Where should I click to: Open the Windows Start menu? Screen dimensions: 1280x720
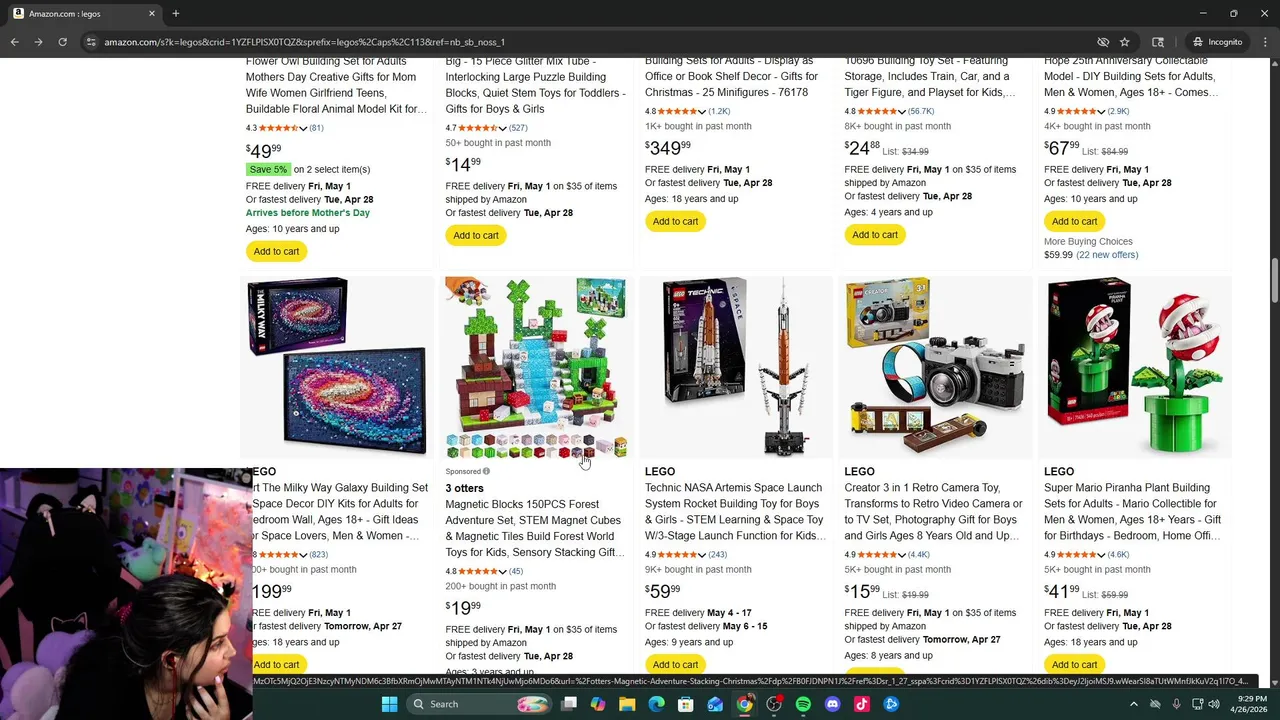(x=389, y=704)
